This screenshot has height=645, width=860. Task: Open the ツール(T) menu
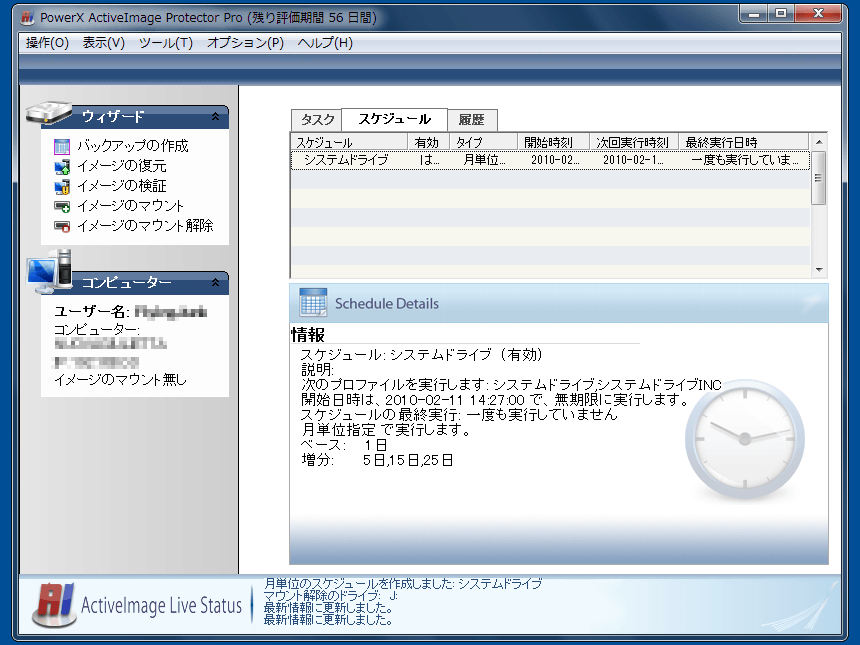(x=166, y=43)
